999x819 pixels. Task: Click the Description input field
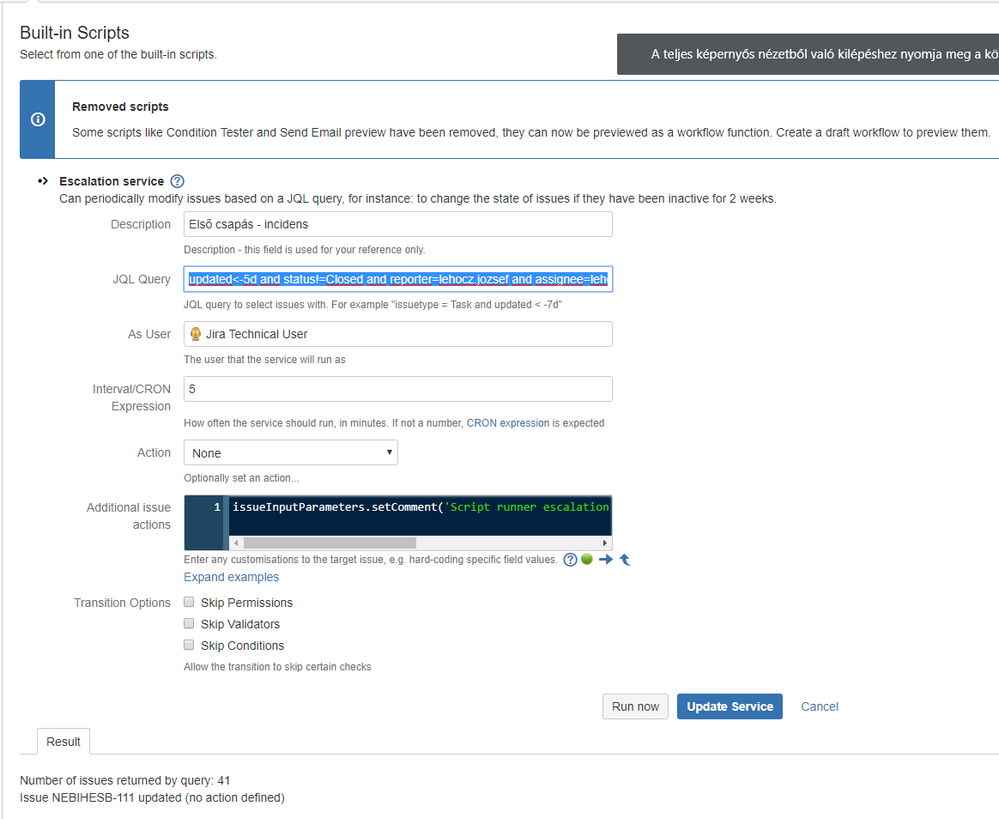click(398, 224)
